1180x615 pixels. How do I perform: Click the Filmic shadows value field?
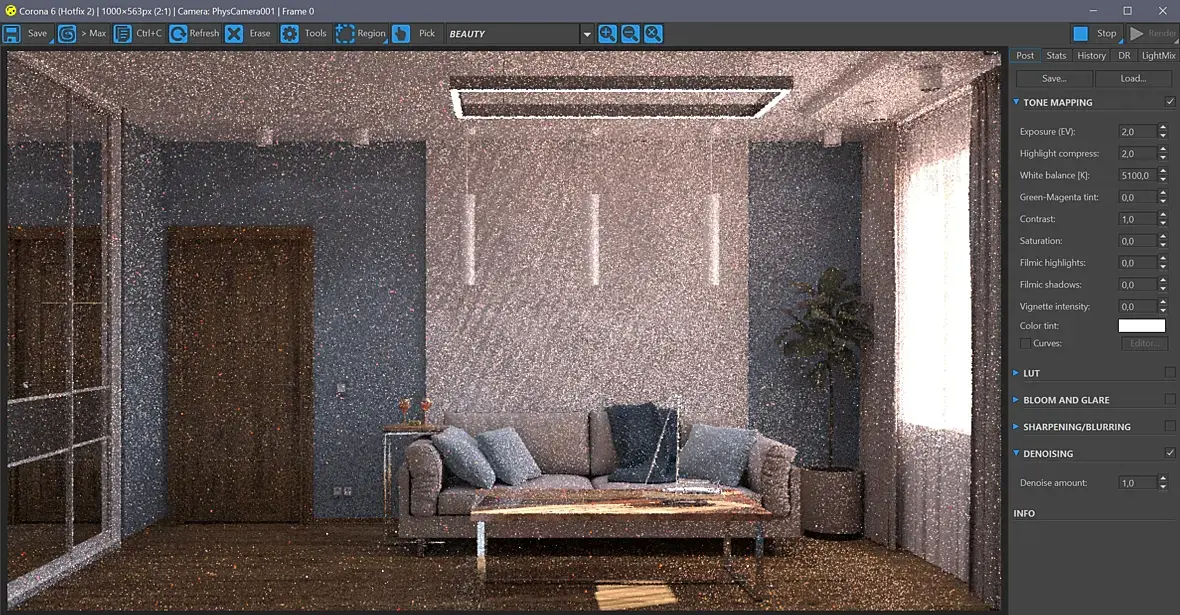1137,285
